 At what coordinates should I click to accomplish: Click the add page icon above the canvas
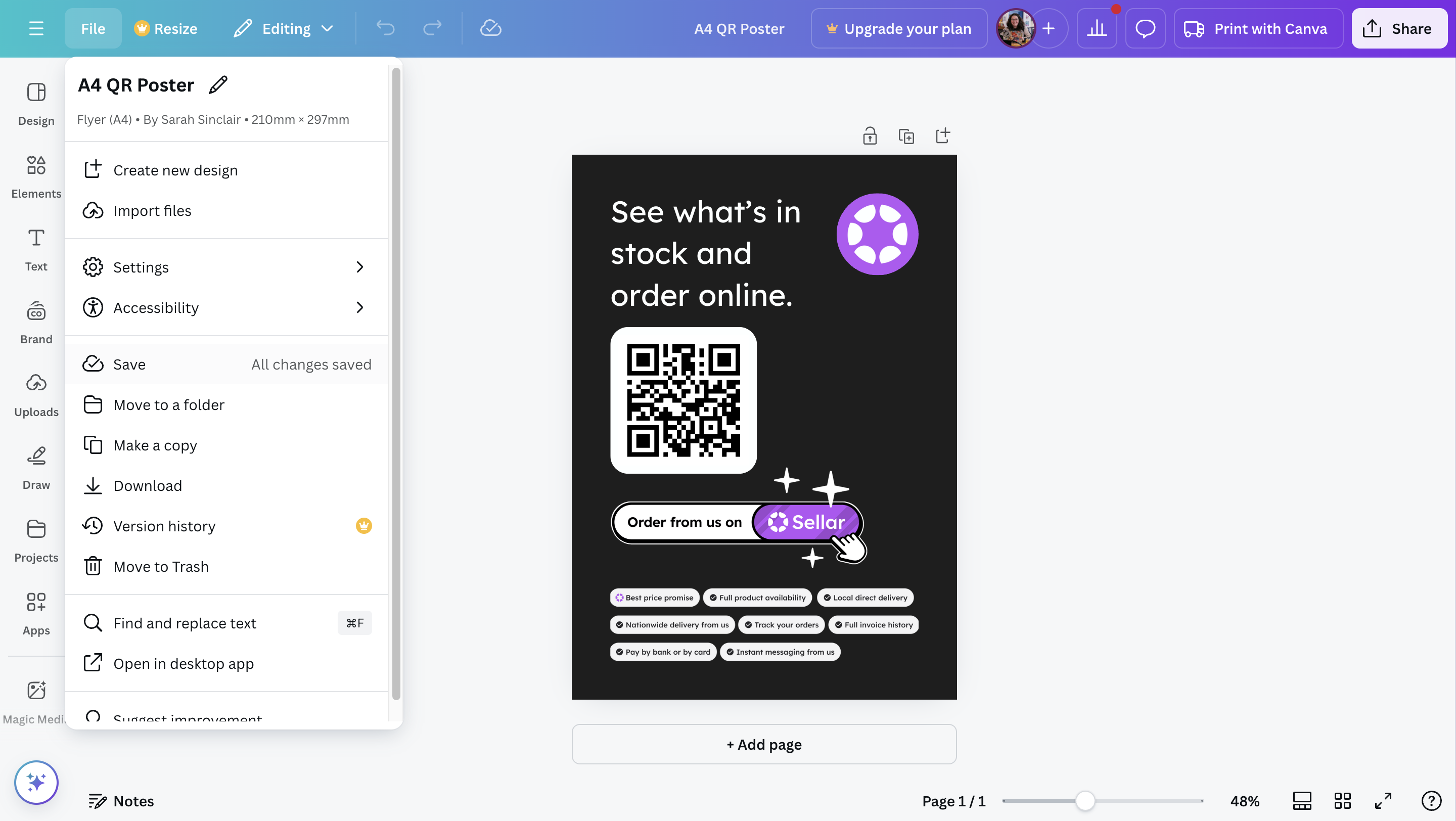point(942,136)
